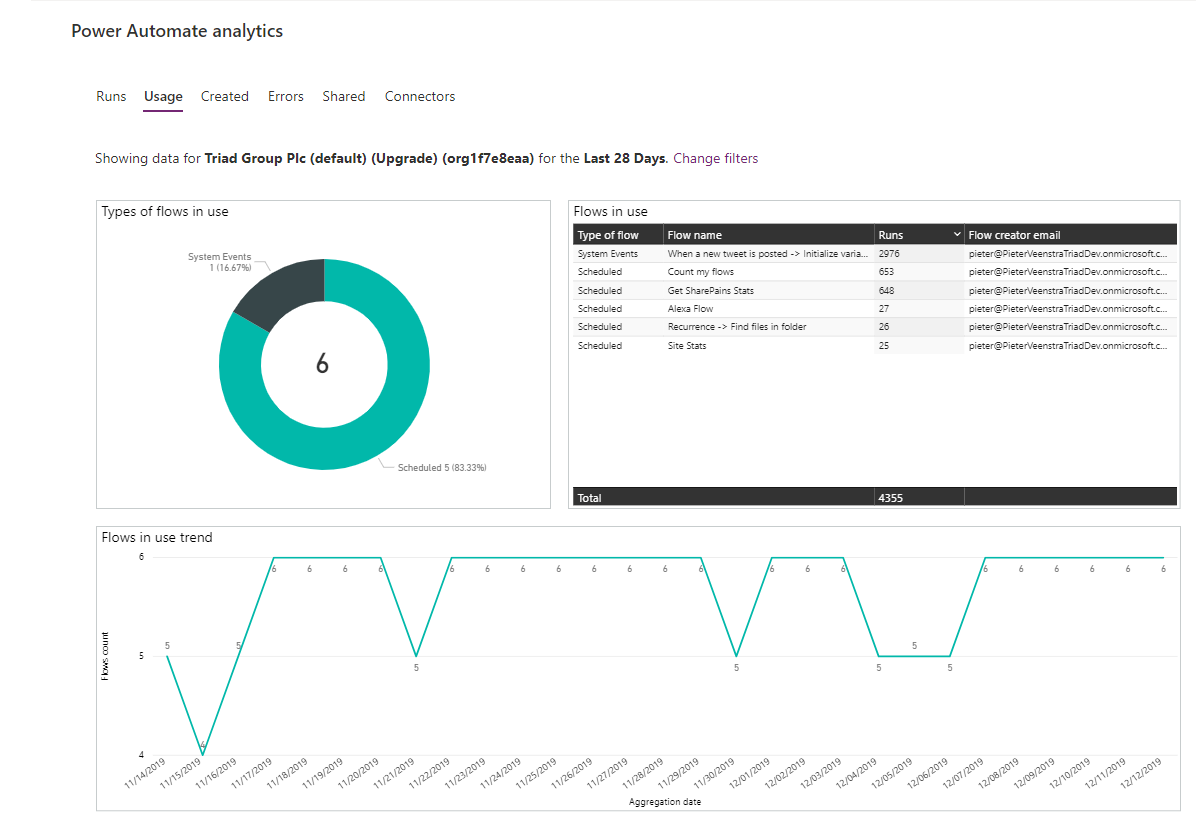The height and width of the screenshot is (824, 1196).
Task: Click the 'Types of flows in use' title
Action: (x=165, y=211)
